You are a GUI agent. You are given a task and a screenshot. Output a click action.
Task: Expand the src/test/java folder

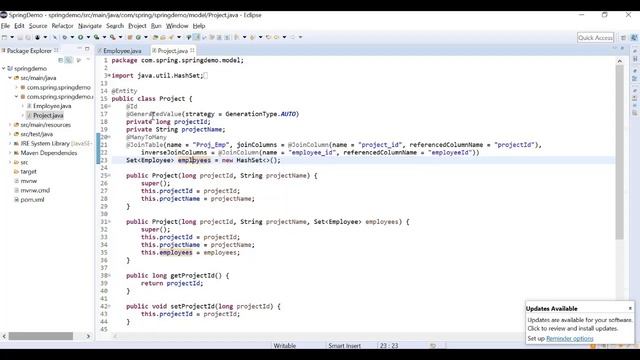[10, 134]
